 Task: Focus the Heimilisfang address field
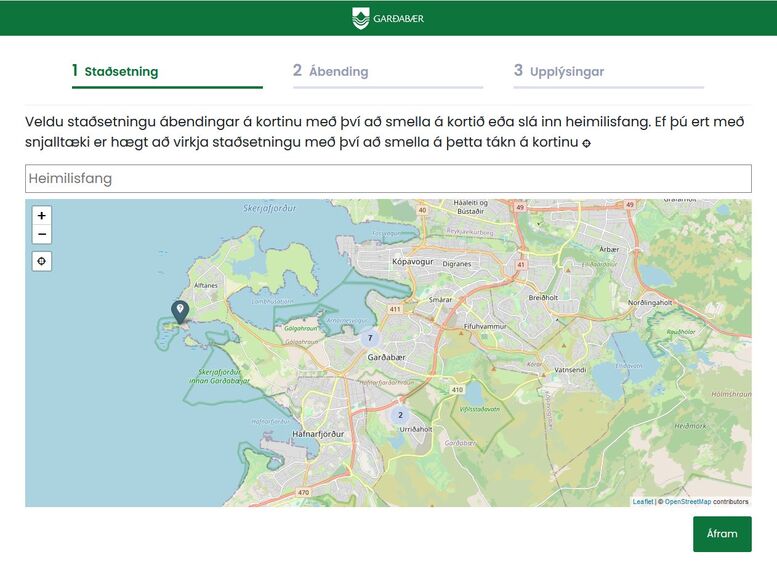click(x=388, y=179)
